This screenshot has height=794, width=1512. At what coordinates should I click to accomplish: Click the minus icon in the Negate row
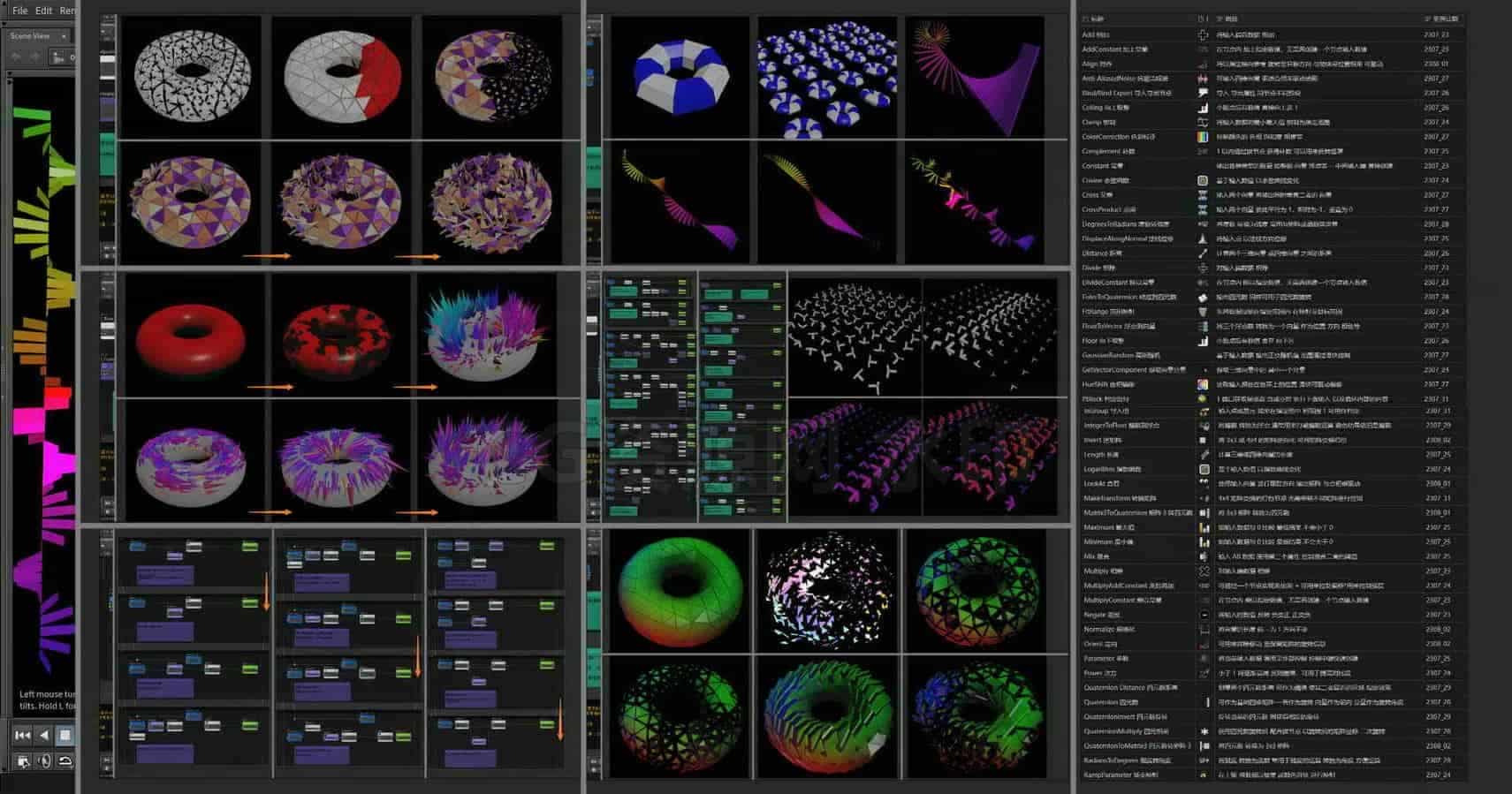1204,615
